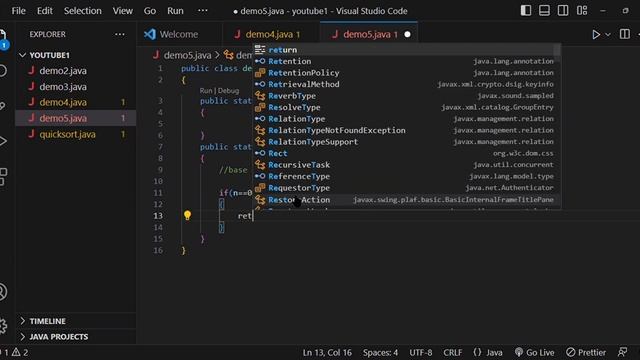Image resolution: width=640 pixels, height=360 pixels.
Task: Click the Debug code lens link
Action: (x=228, y=91)
